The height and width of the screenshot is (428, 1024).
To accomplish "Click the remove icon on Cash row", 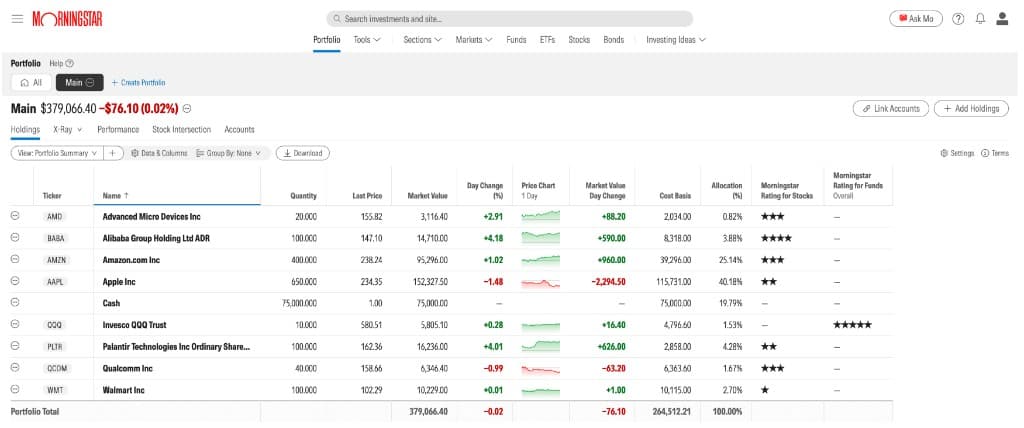I will pos(16,303).
